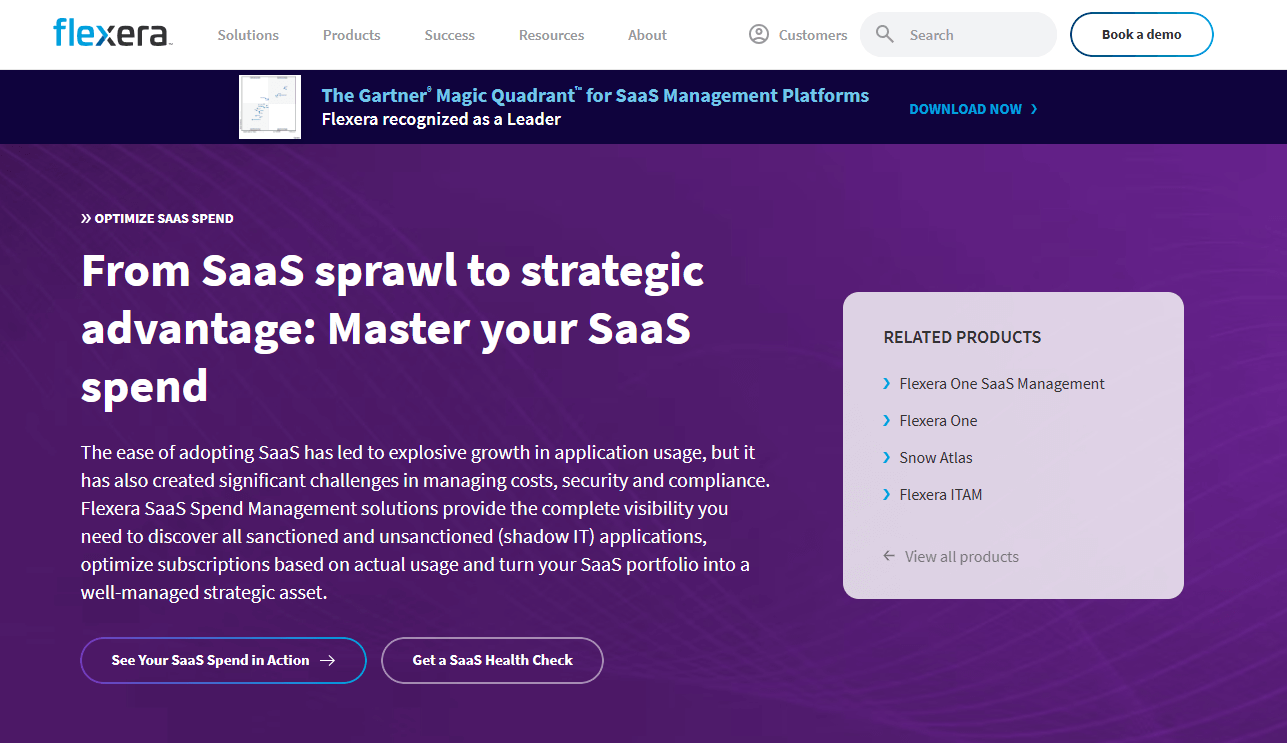Click the chevron beside Download Now
The height and width of the screenshot is (743, 1287).
(x=1034, y=109)
